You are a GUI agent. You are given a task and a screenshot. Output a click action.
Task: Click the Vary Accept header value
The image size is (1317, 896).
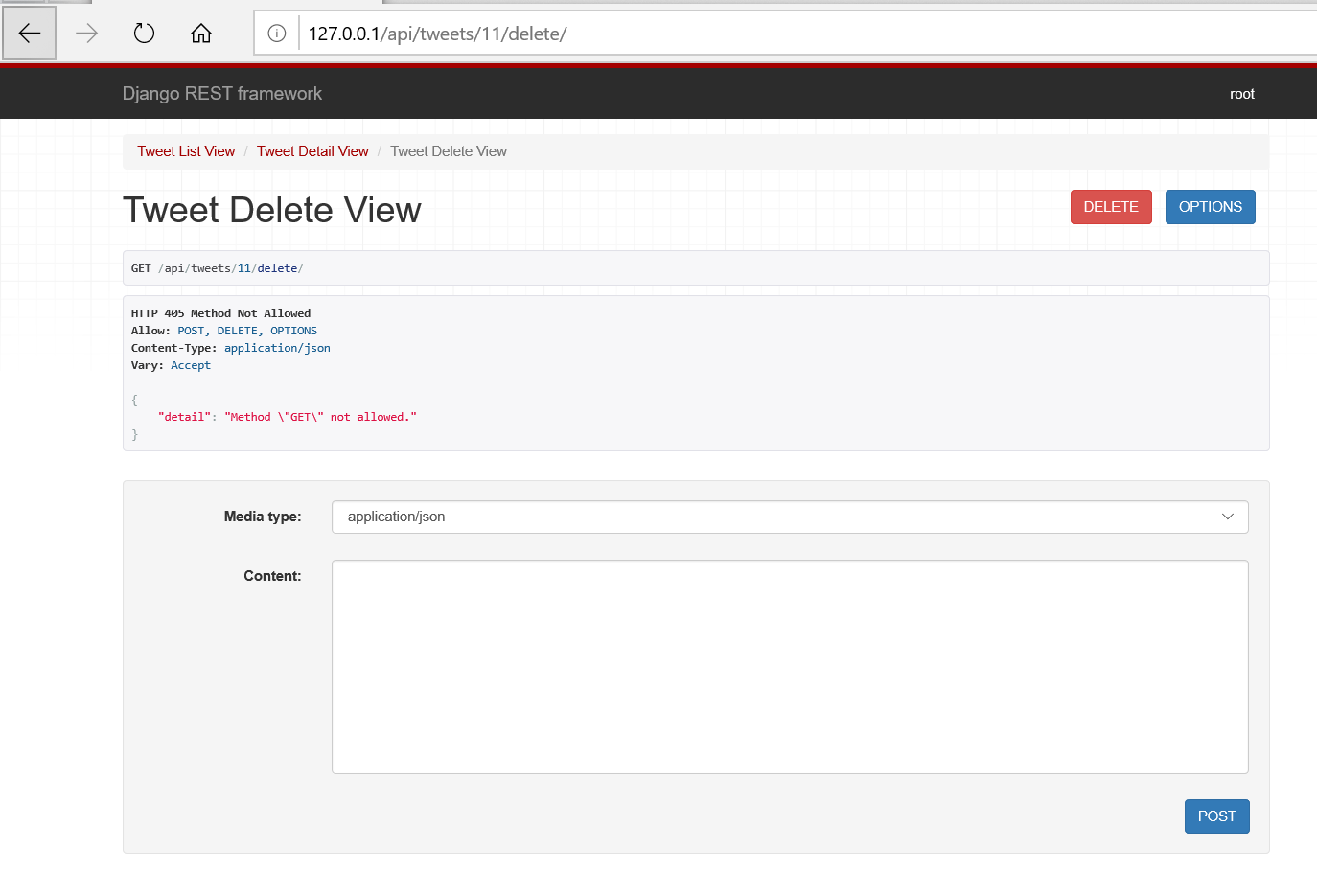point(191,365)
